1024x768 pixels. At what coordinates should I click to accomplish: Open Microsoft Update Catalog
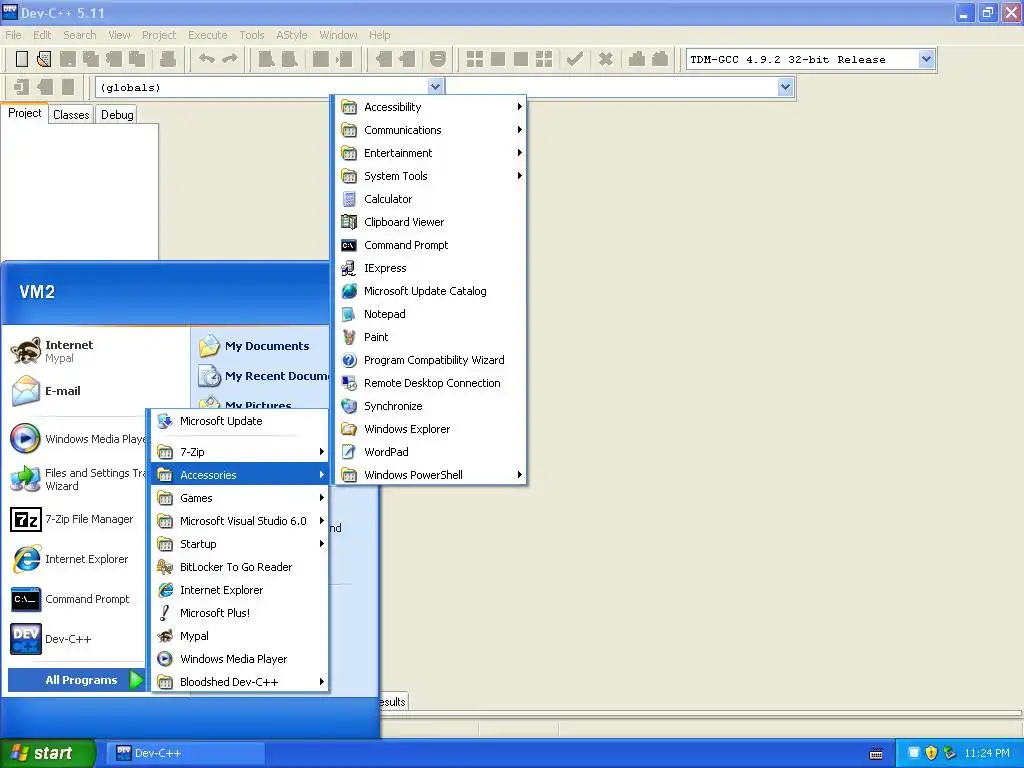point(430,291)
